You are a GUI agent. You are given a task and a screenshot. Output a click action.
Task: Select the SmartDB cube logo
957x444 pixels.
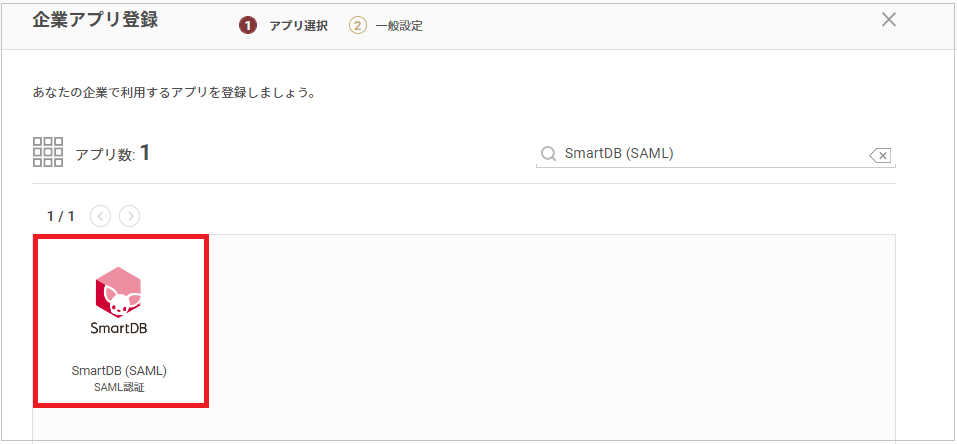[119, 292]
